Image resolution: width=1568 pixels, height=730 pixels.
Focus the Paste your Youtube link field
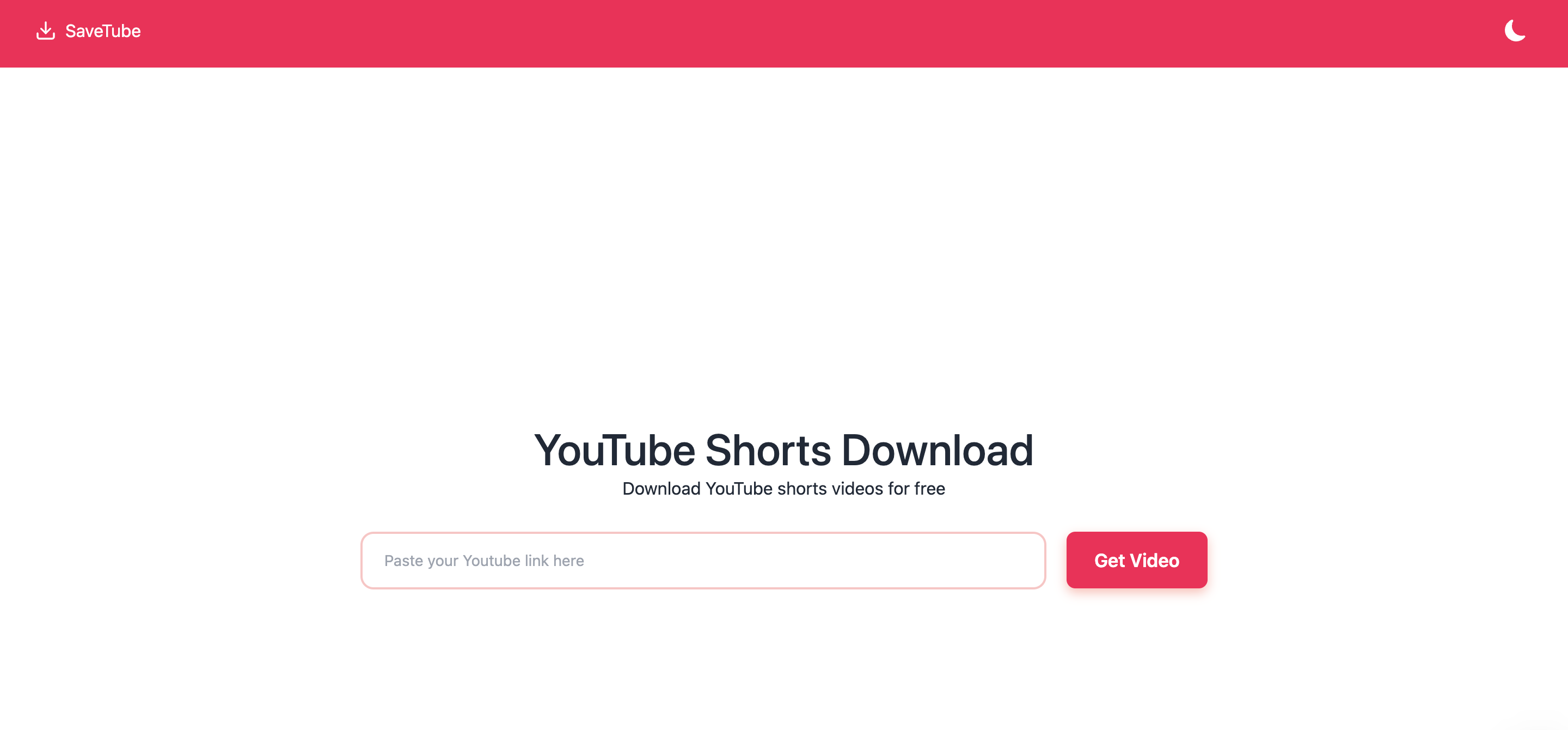(x=703, y=560)
